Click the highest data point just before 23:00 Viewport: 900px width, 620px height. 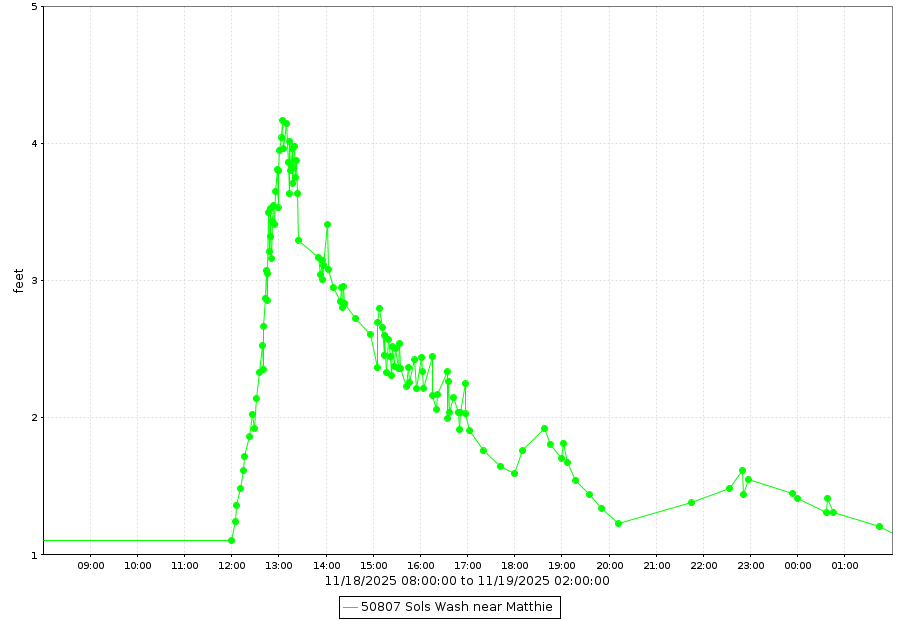click(x=742, y=470)
